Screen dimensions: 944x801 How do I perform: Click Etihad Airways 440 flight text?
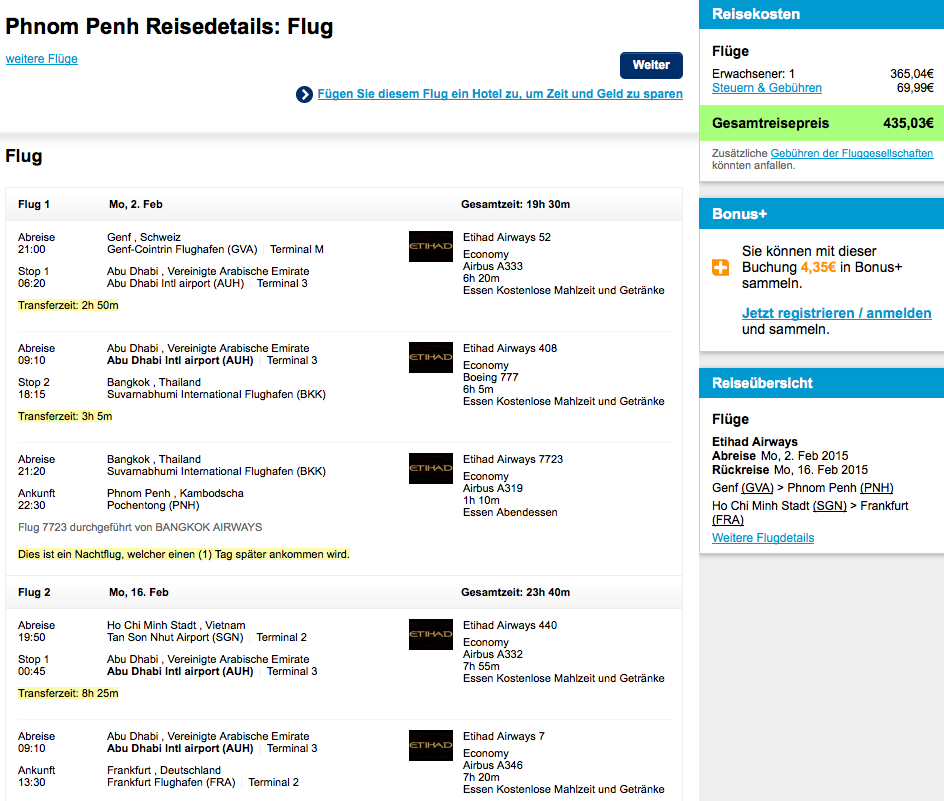tap(510, 625)
